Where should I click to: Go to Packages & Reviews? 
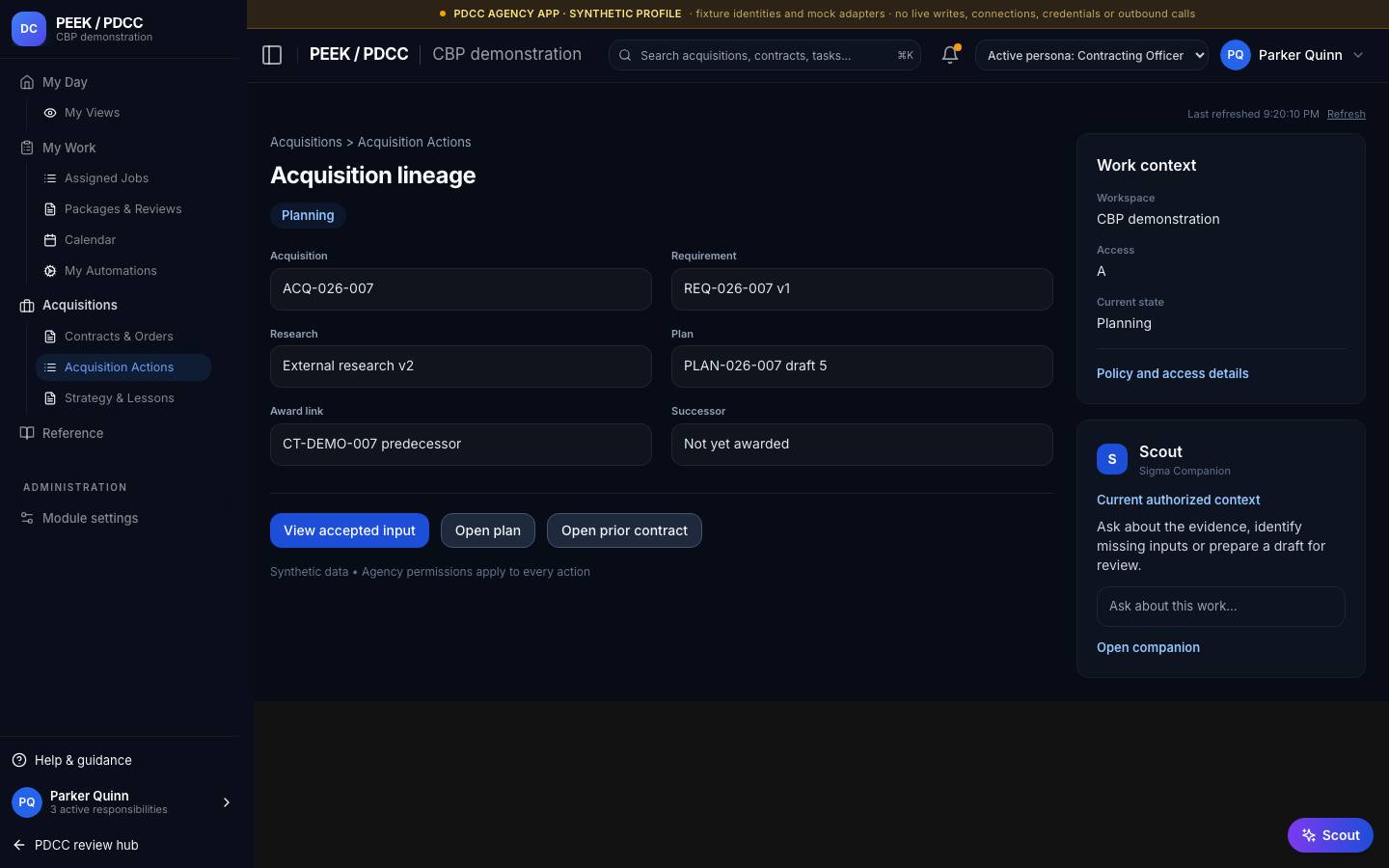(123, 209)
